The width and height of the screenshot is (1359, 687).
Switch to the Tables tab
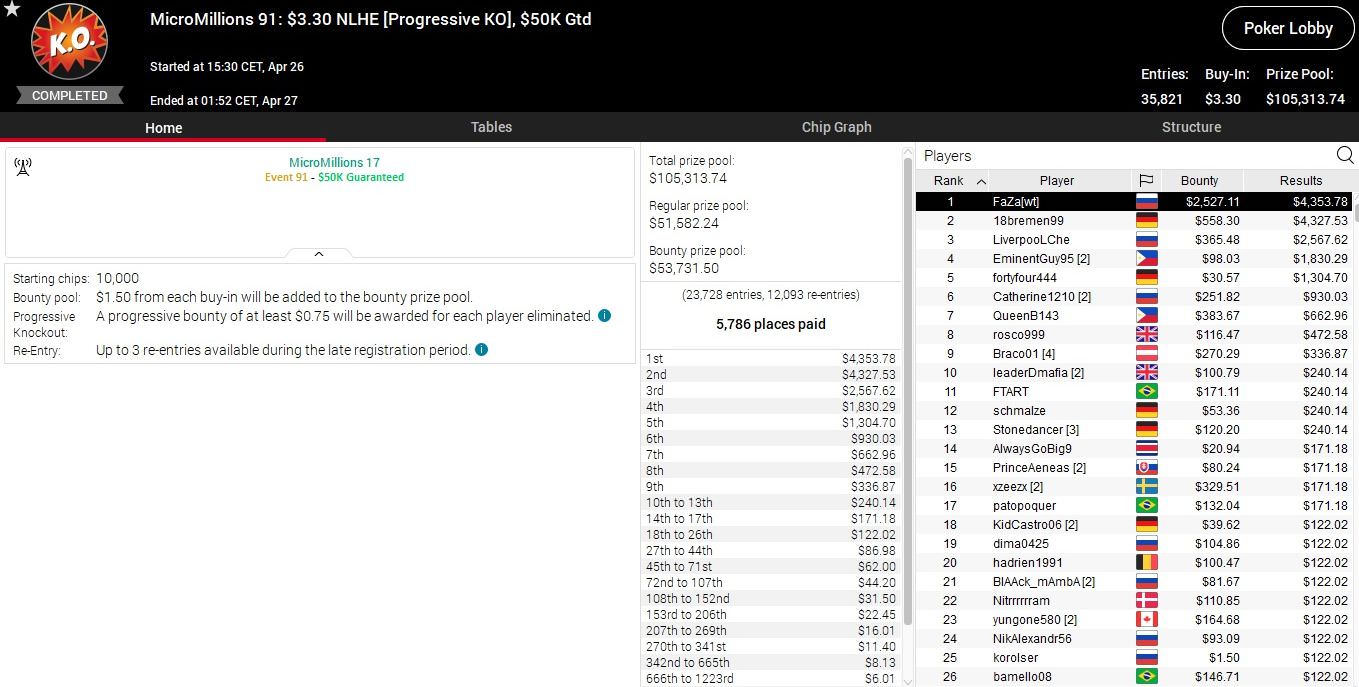[491, 127]
